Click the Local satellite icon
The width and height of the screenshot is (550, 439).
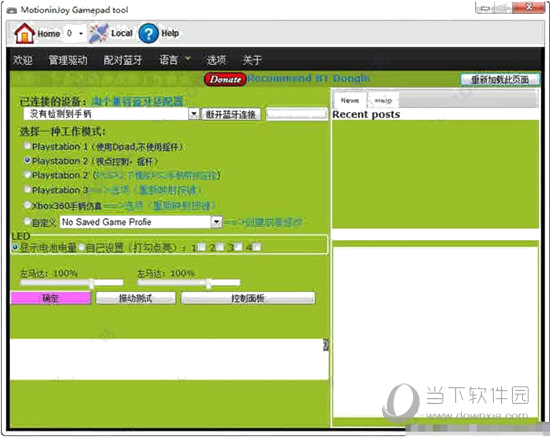99,33
